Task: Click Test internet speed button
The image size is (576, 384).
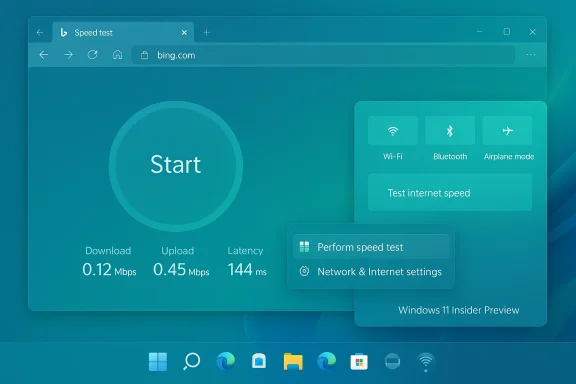Action: point(450,193)
